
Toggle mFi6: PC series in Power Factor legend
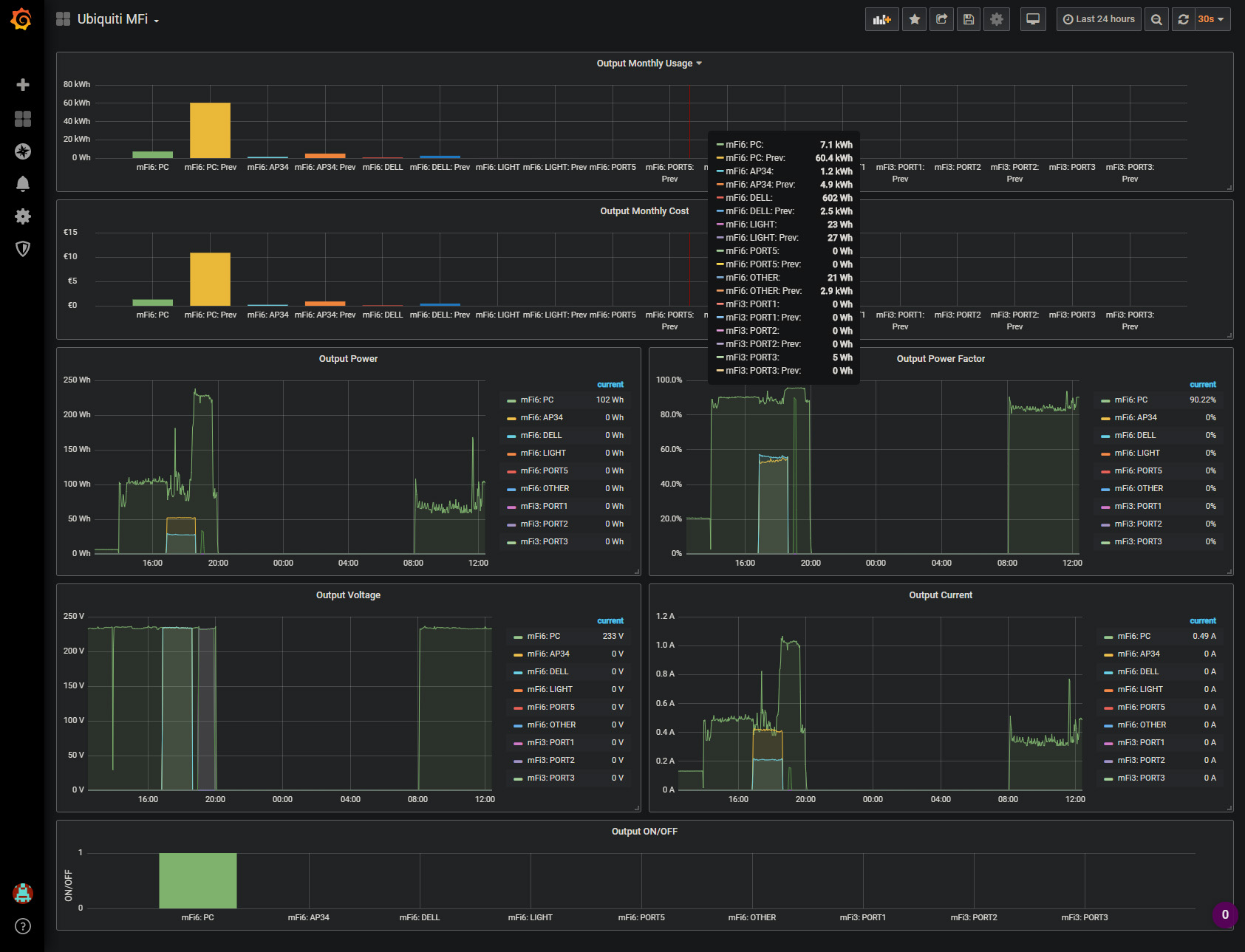click(x=1130, y=400)
